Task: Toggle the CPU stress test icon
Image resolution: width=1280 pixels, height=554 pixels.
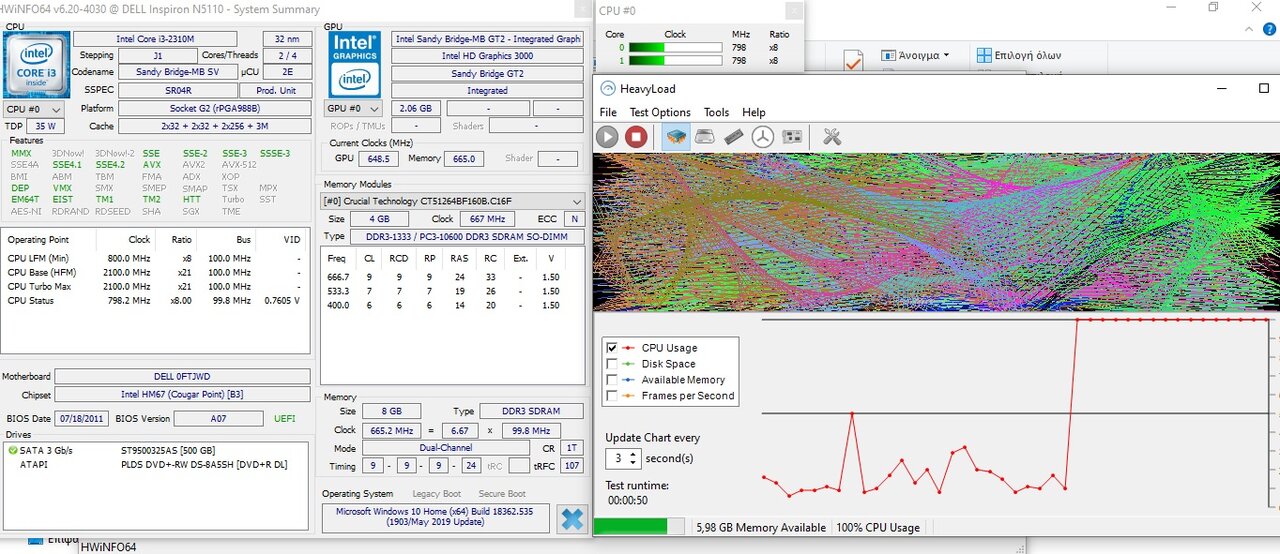Action: click(x=675, y=137)
